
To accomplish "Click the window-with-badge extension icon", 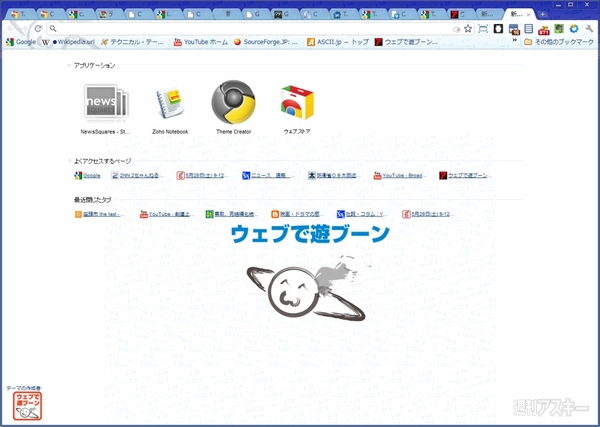I will click(514, 29).
